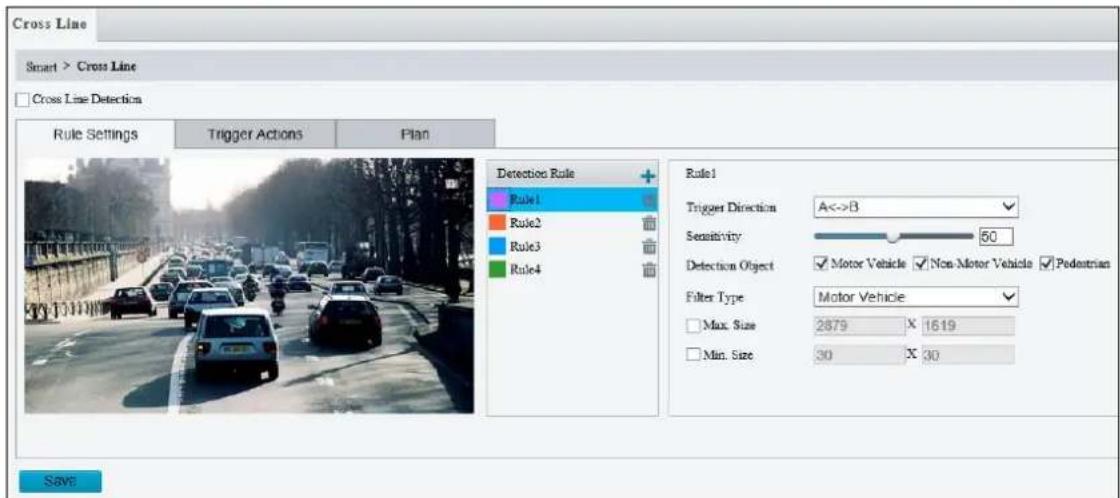Uncheck Pedestrian detection object
1120x498 pixels.
pos(1046,264)
